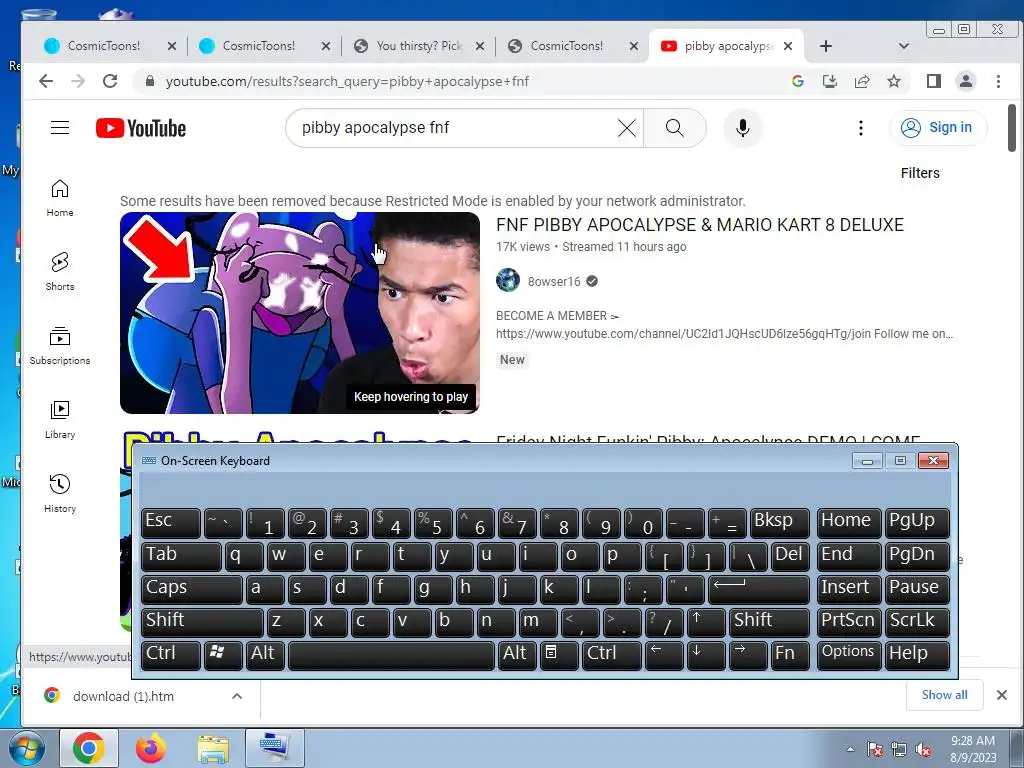1024x768 pixels.
Task: Click the Sign in button
Action: point(938,127)
